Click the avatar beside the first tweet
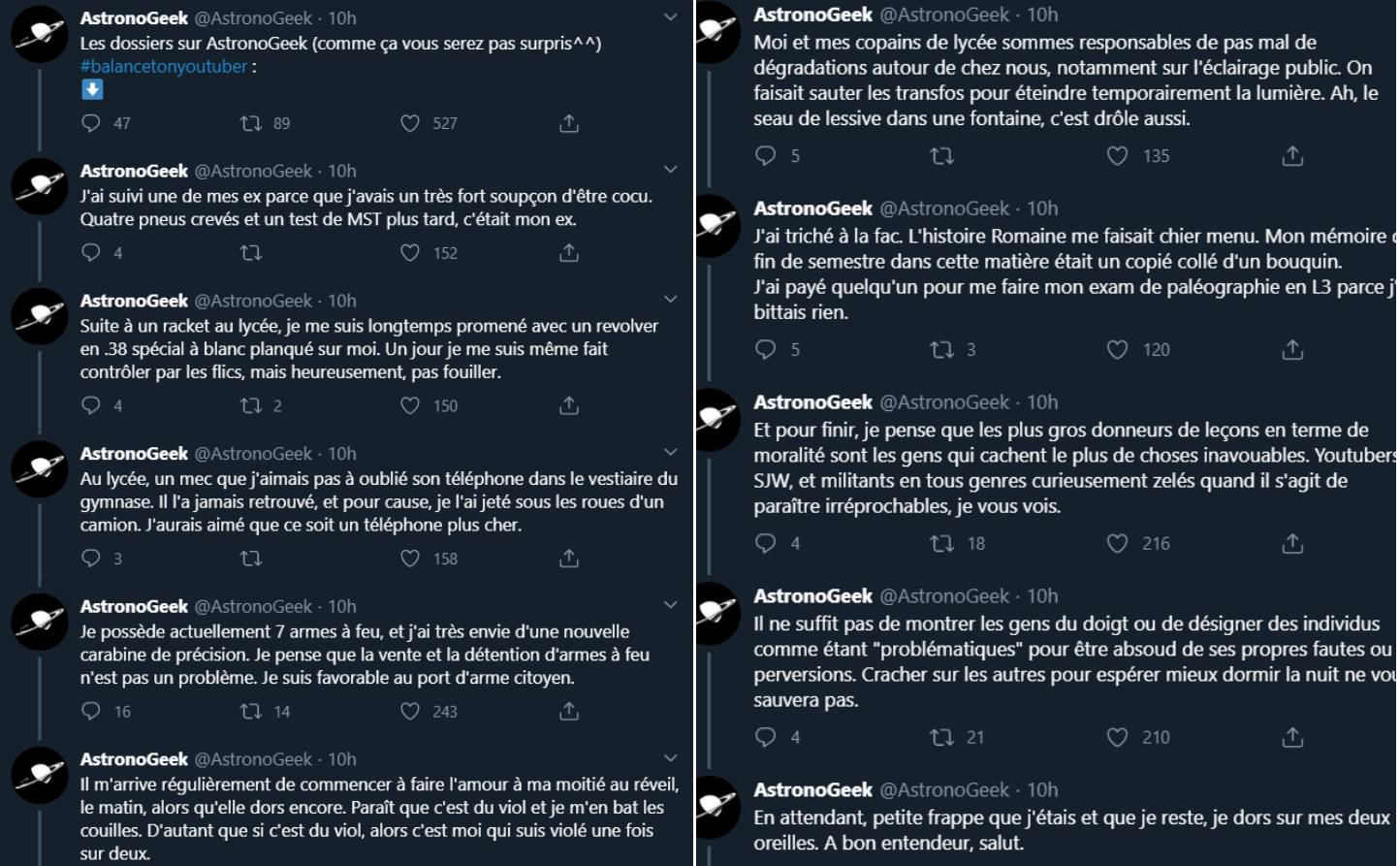 40,33
